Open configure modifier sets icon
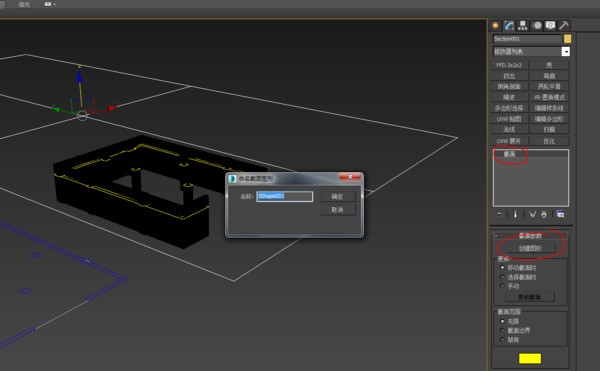 tap(561, 214)
